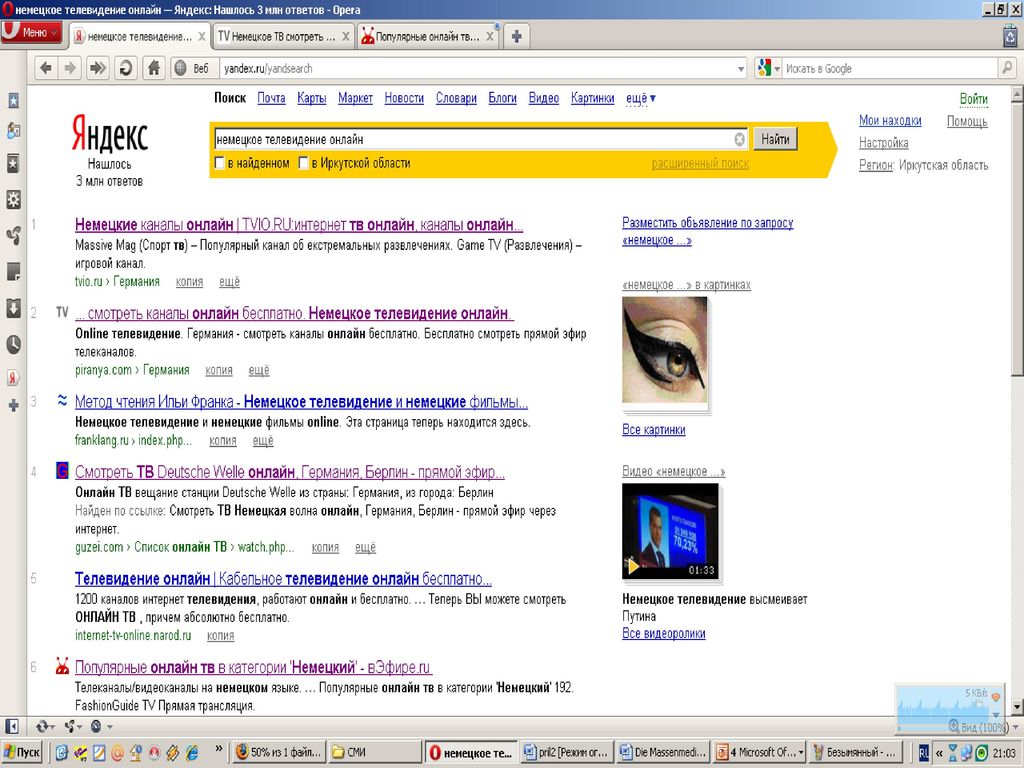Open the History clock panel in sidebar
This screenshot has width=1024, height=768.
[x=13, y=344]
